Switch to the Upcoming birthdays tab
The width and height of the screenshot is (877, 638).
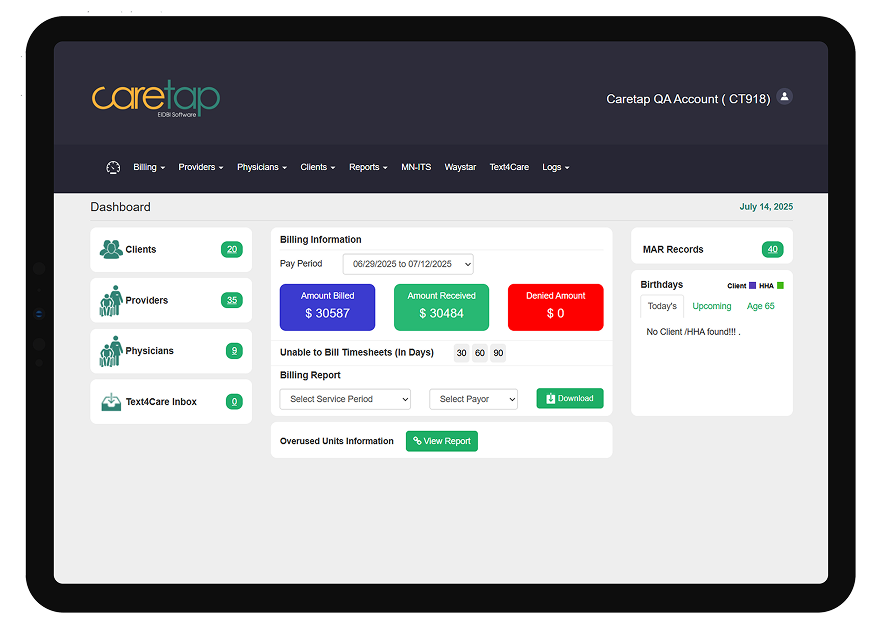(711, 306)
